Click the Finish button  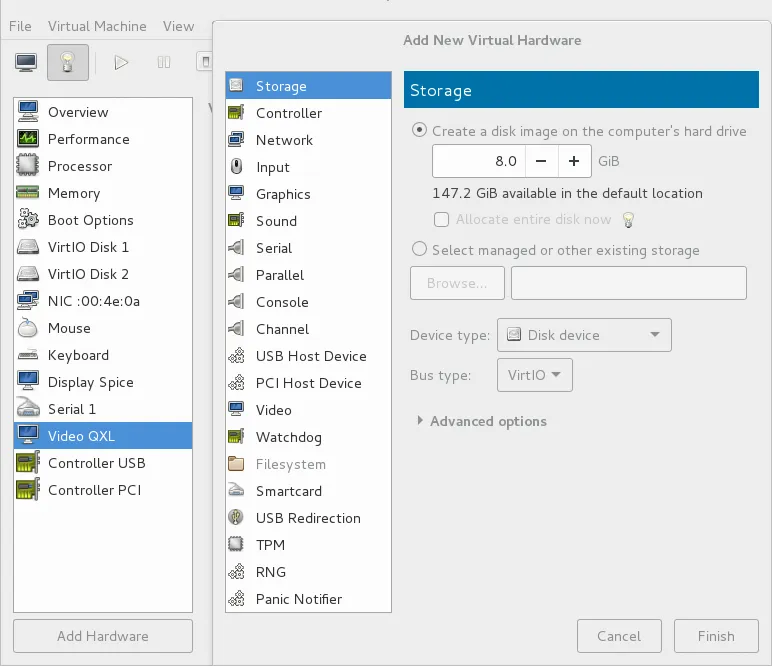716,636
